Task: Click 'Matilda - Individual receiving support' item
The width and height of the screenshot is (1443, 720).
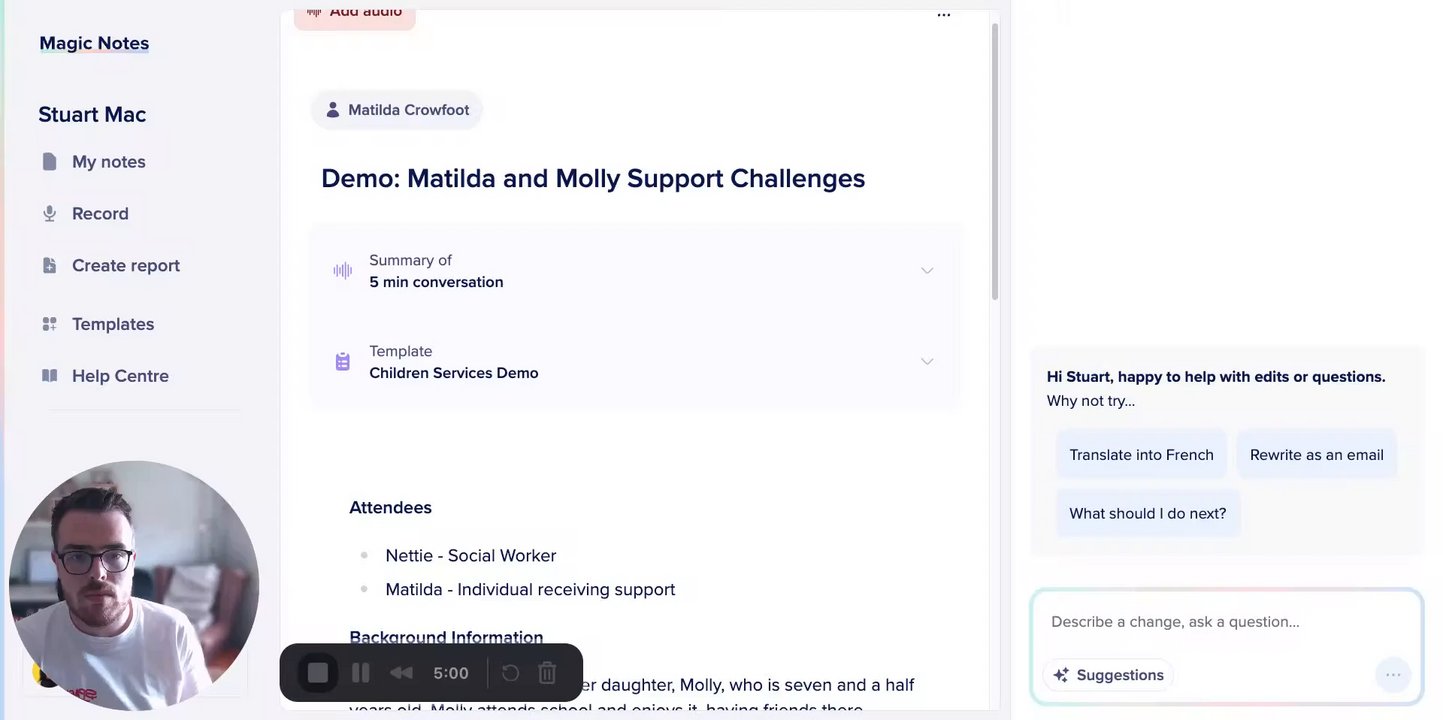Action: 530,590
